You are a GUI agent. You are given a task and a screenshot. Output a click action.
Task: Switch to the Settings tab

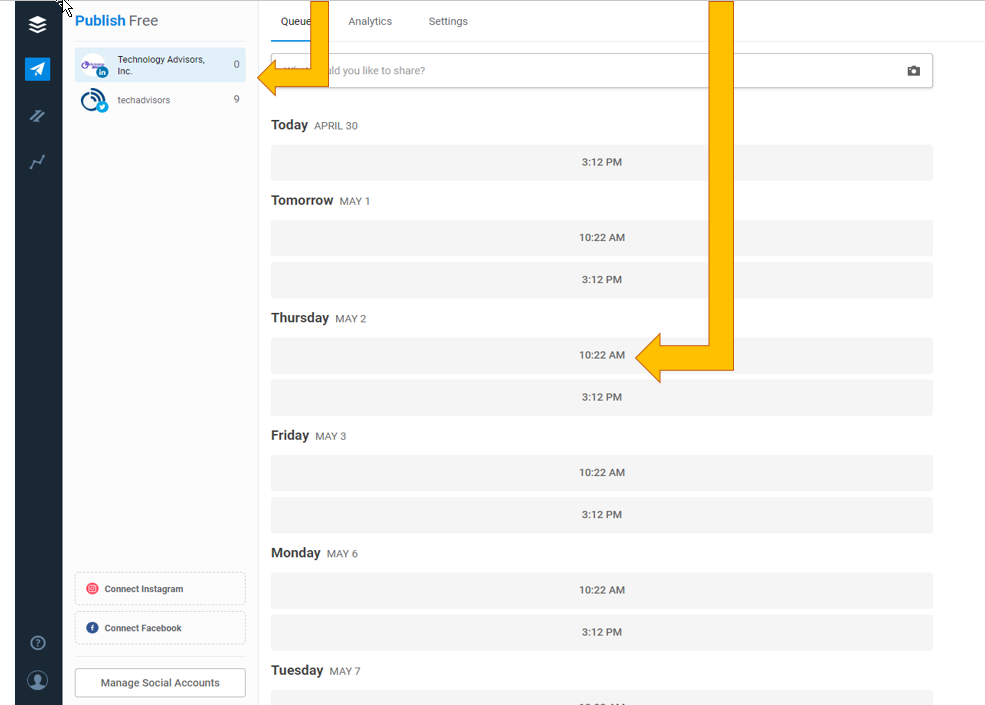[x=448, y=21]
